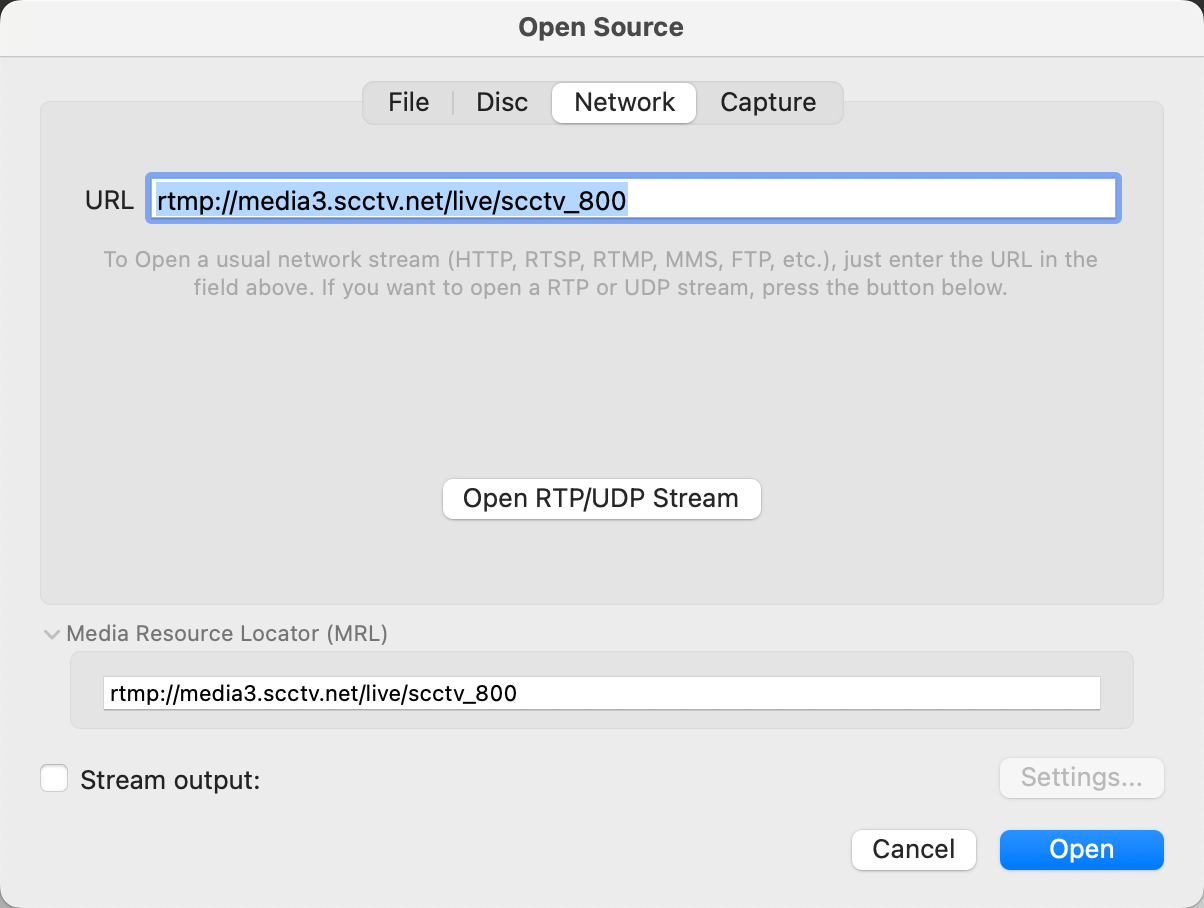Screen dimensions: 1204x908
Task: Click the network stream help text
Action: point(601,273)
